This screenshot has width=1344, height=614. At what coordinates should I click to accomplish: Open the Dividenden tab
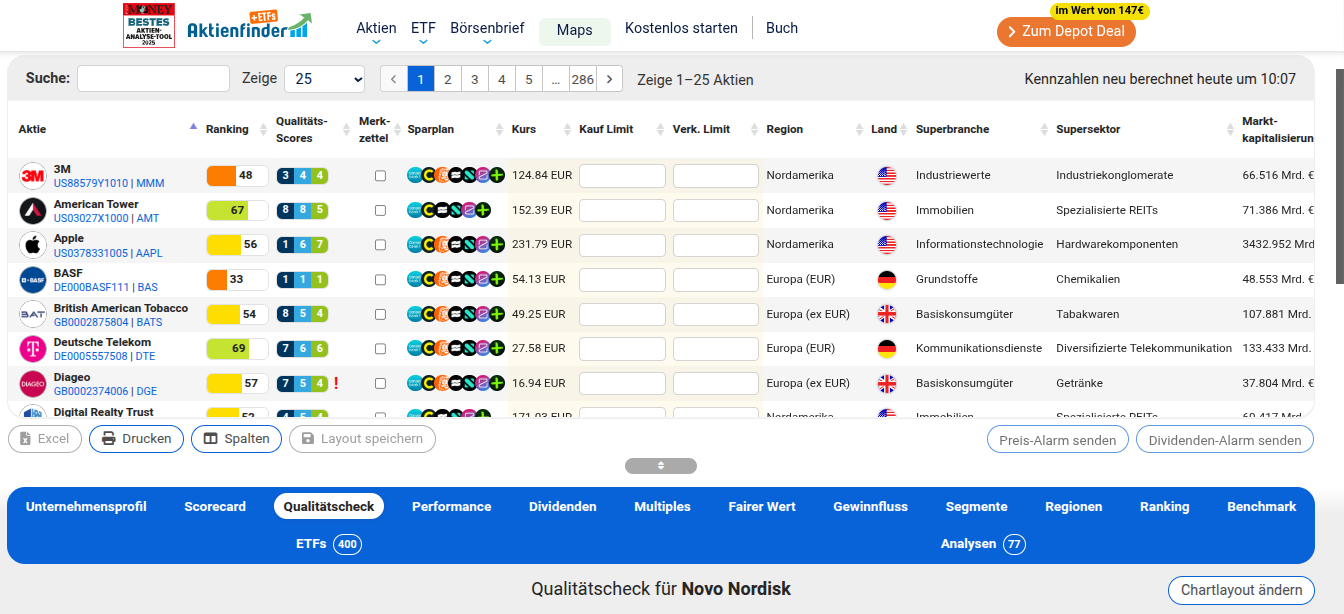pyautogui.click(x=563, y=506)
